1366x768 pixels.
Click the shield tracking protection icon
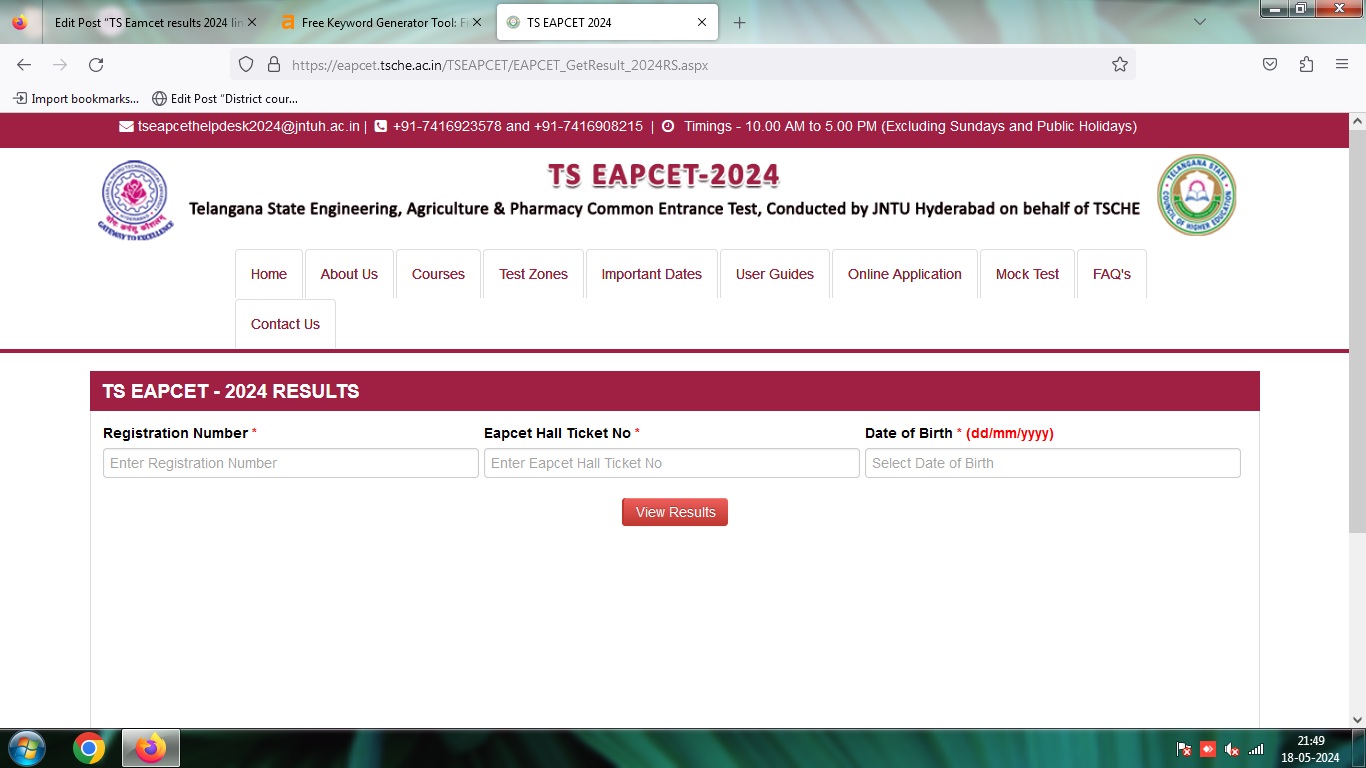click(246, 64)
